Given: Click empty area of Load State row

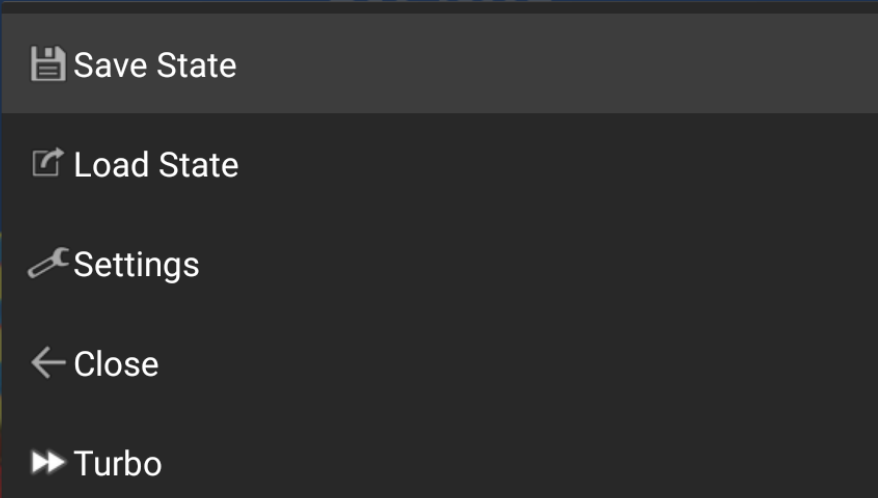Looking at the screenshot, I should 560,163.
